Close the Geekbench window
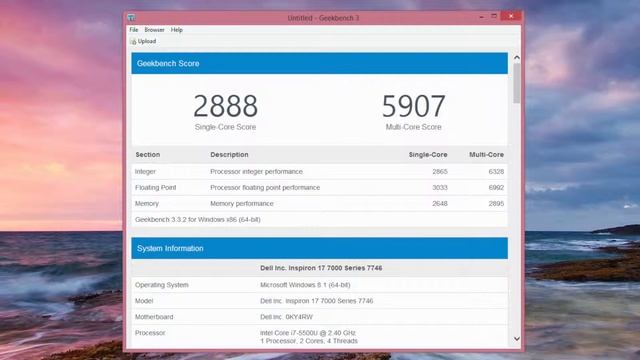 point(511,16)
